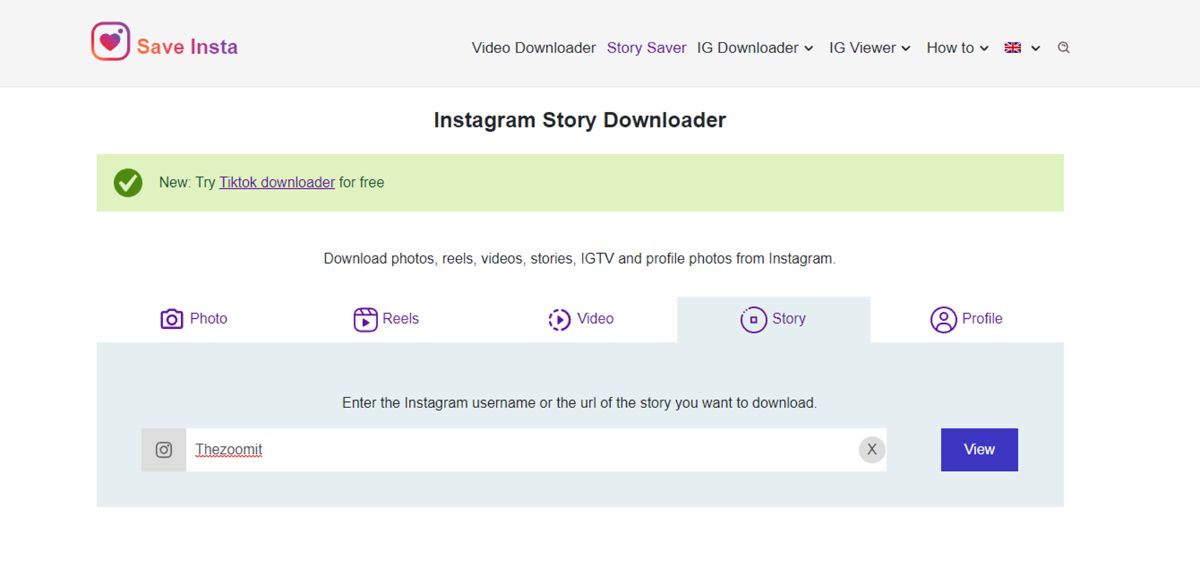Go to the Save Insta home text link
Screen dimensions: 1200x587
(x=187, y=46)
